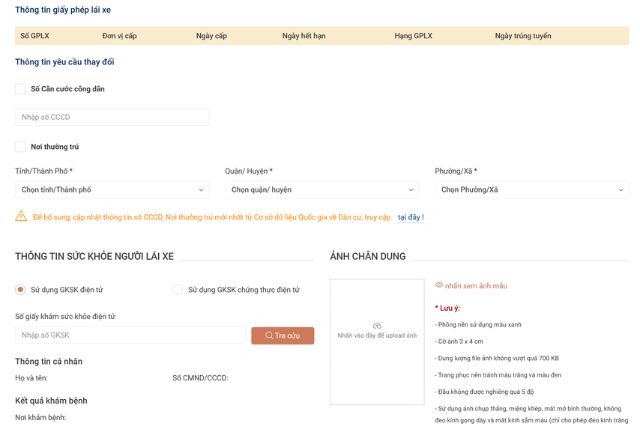The image size is (640, 427).
Task: Click the Nhập số CCCD input field
Action: (x=112, y=117)
